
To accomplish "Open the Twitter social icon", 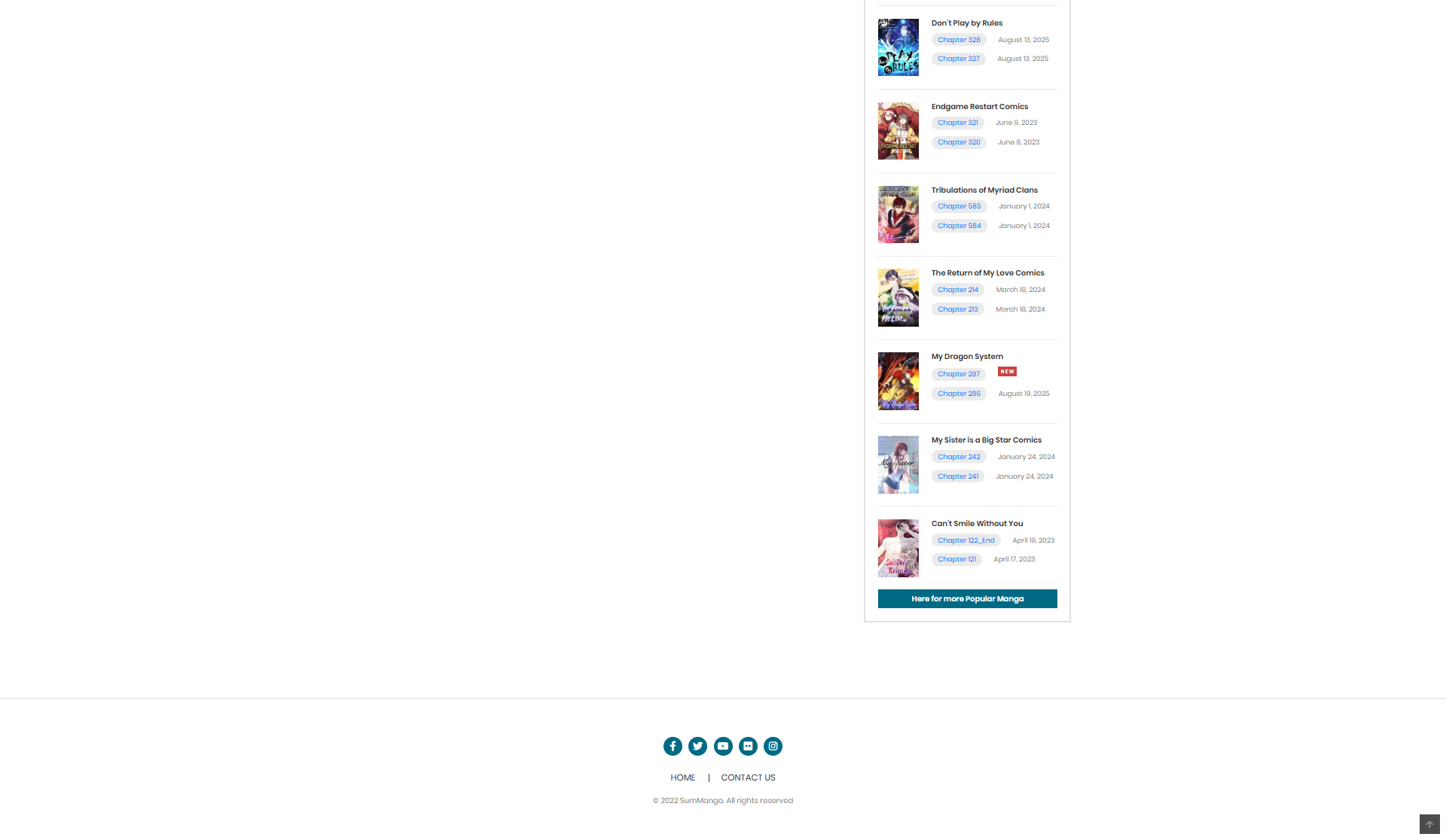I will (x=697, y=746).
